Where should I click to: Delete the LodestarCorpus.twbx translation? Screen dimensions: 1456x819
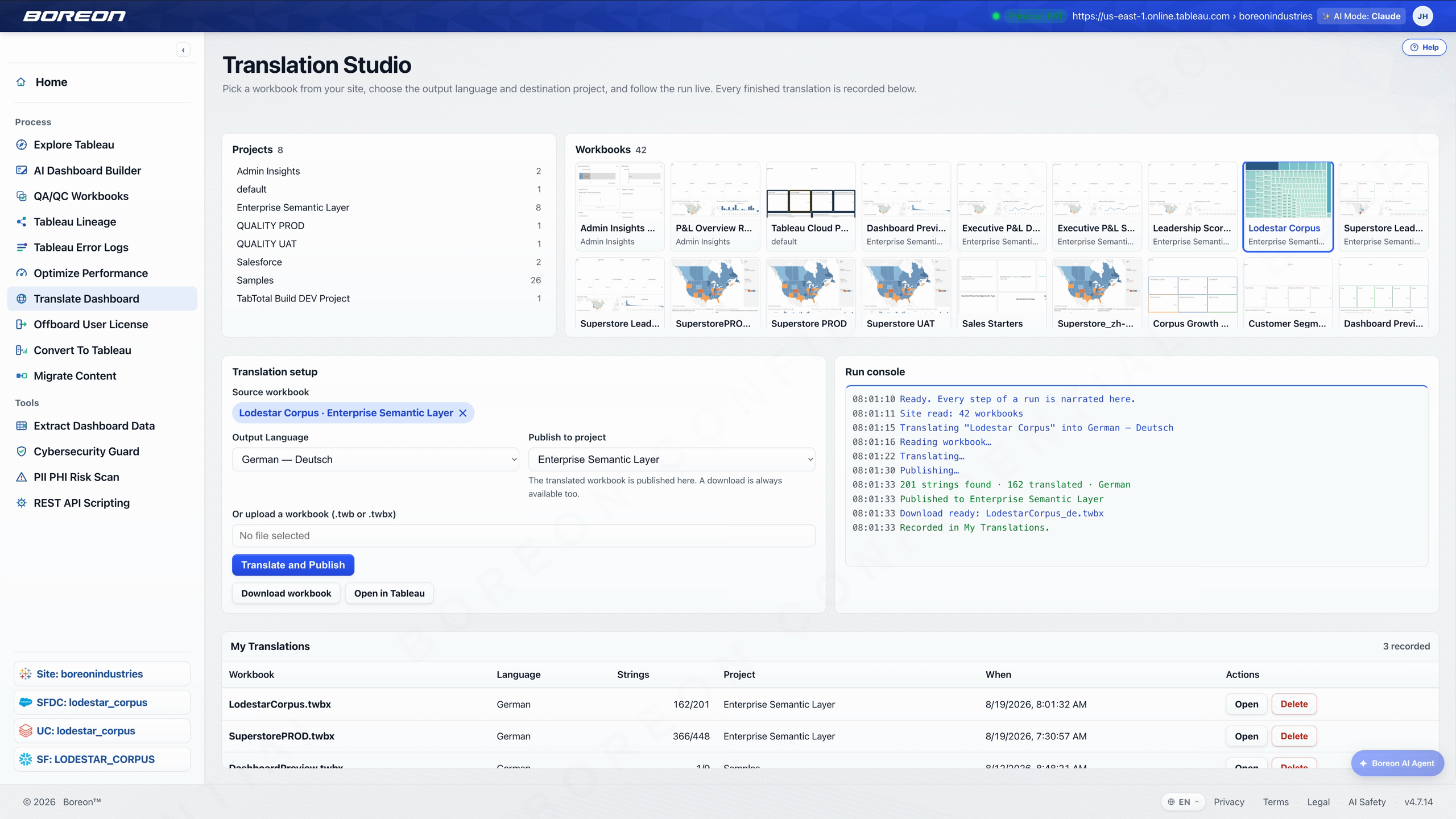pos(1294,704)
